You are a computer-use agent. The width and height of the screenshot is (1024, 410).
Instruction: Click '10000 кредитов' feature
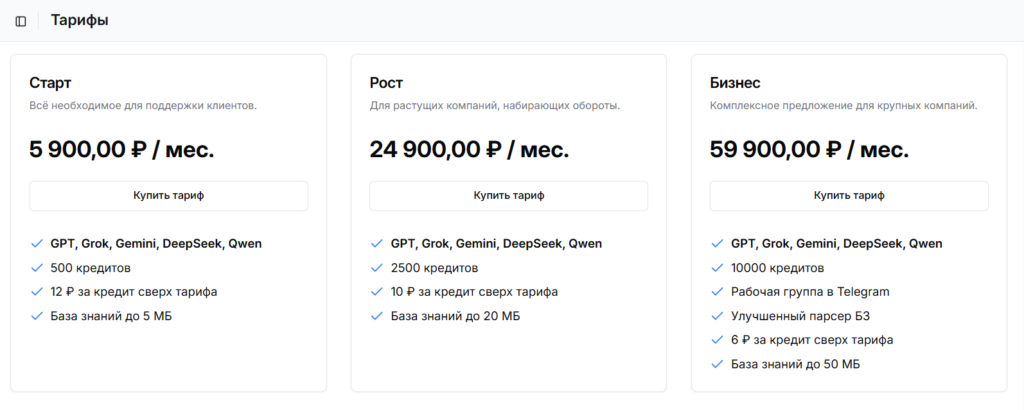click(x=778, y=268)
